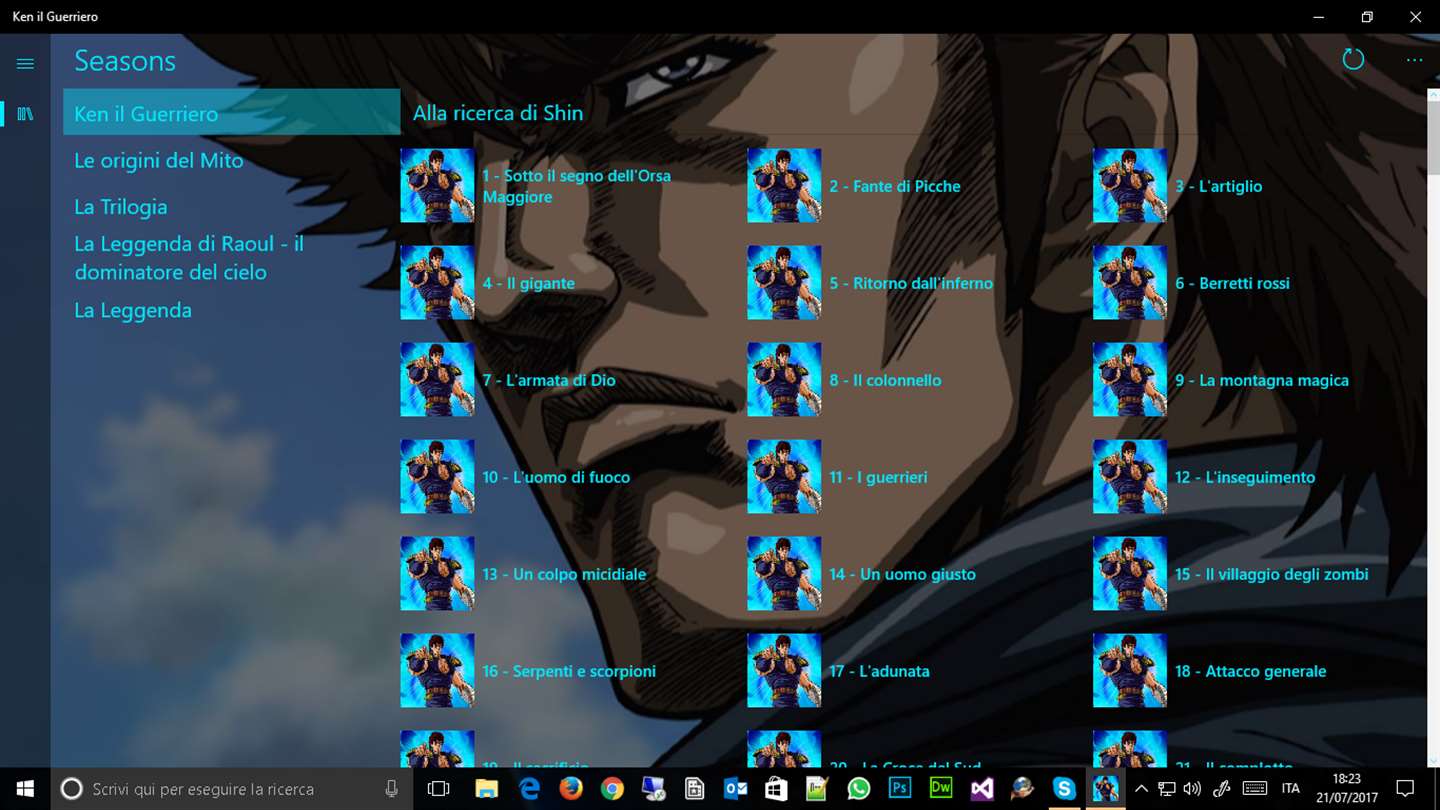The width and height of the screenshot is (1440, 810).
Task: Launch Microsoft Edge from the taskbar
Action: (529, 789)
